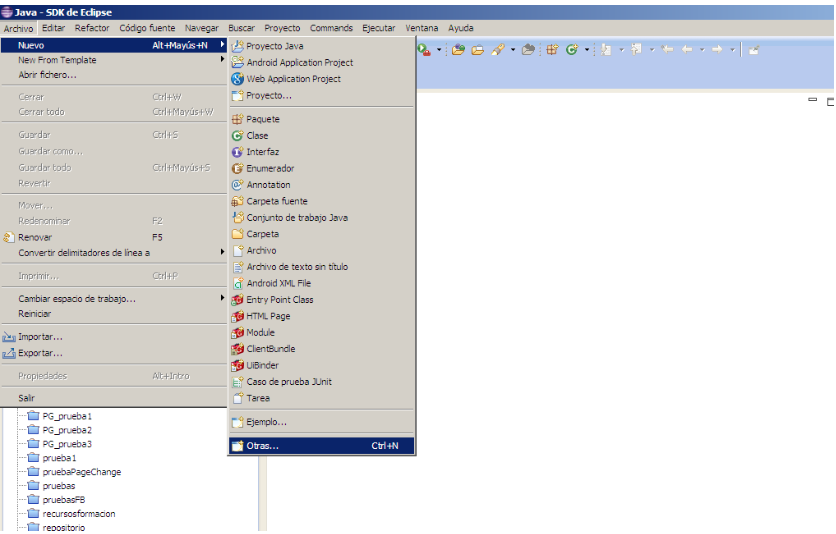Screen dimensions: 836x534
Task: Open dropdown beside Next Annotation icon
Action: coord(621,50)
